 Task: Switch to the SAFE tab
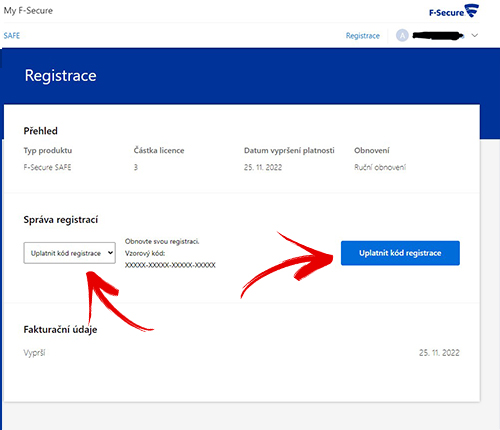[x=12, y=36]
